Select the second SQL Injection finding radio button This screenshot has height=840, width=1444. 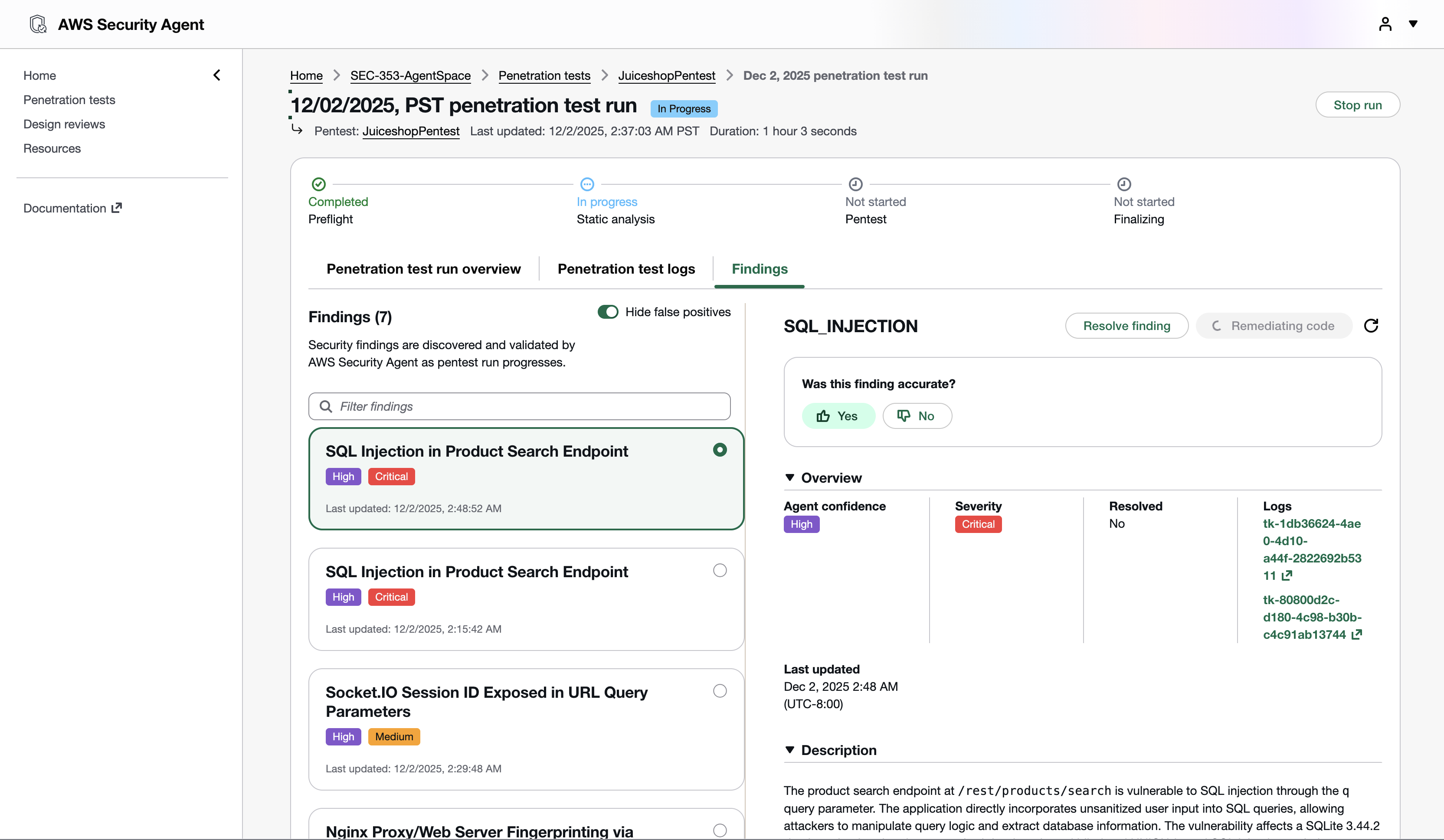720,570
